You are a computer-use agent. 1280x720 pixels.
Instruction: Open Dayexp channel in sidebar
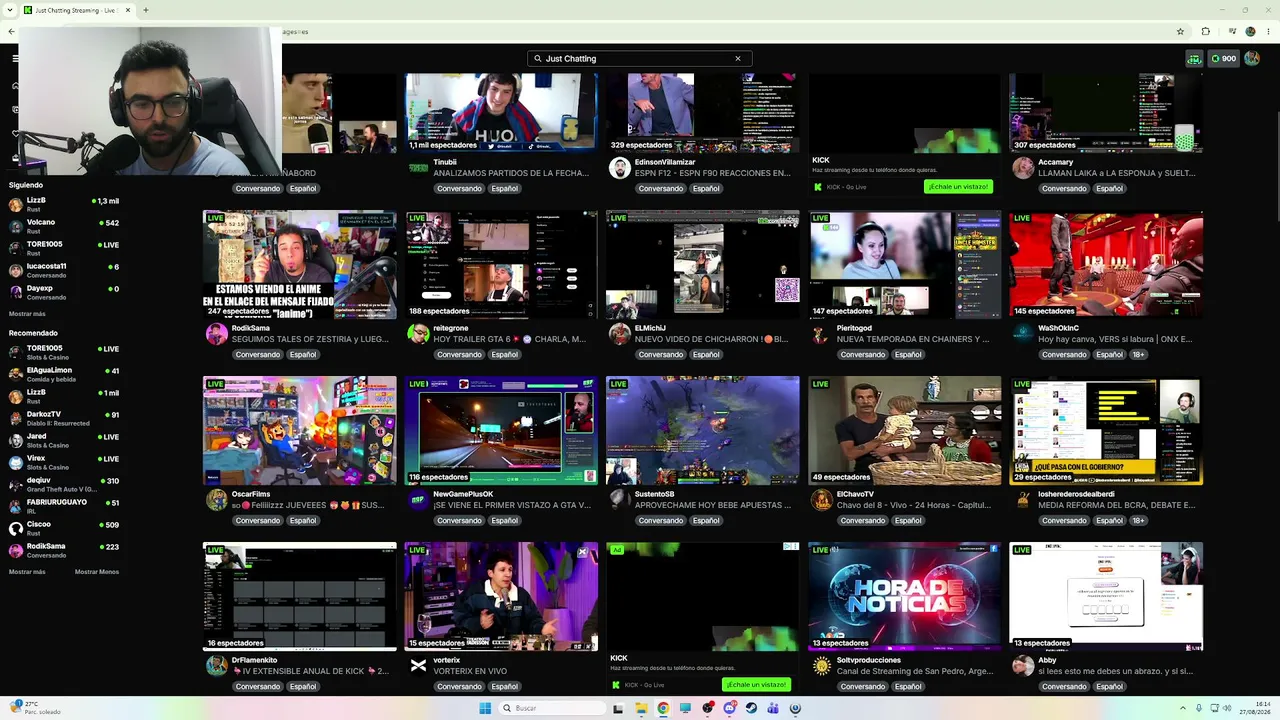[63, 291]
